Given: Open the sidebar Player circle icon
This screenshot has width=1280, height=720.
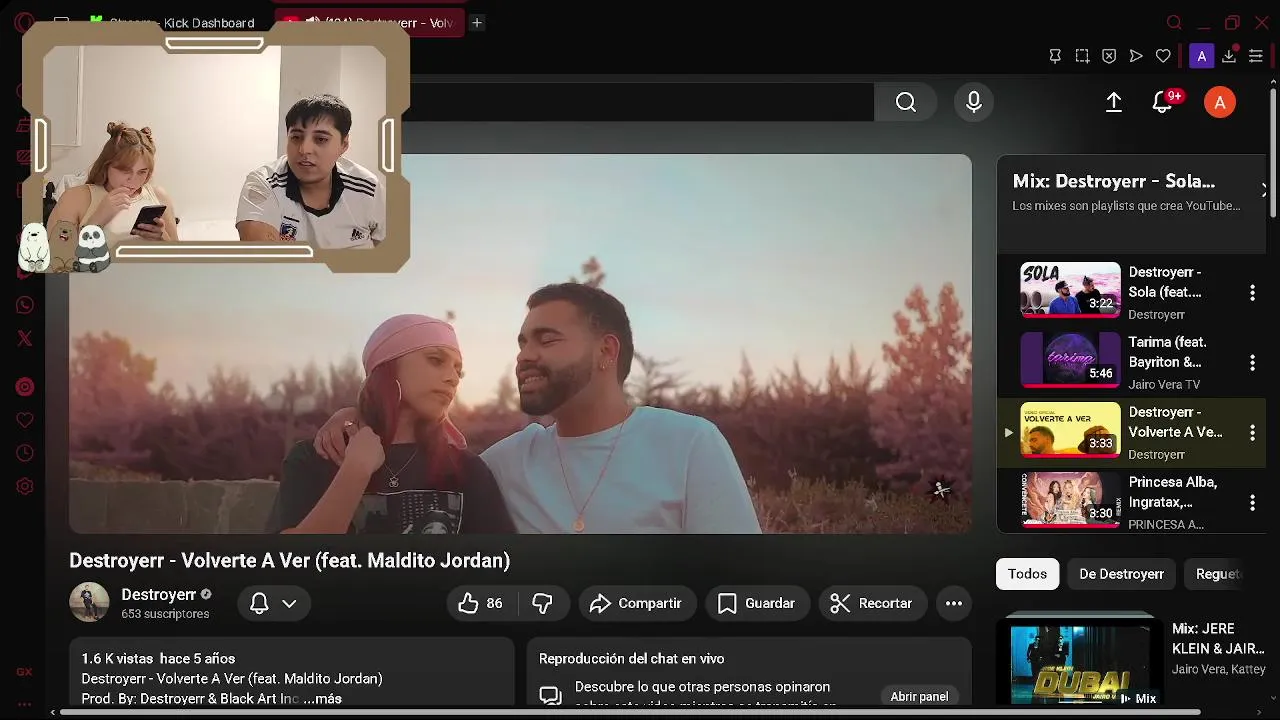Looking at the screenshot, I should tap(25, 387).
